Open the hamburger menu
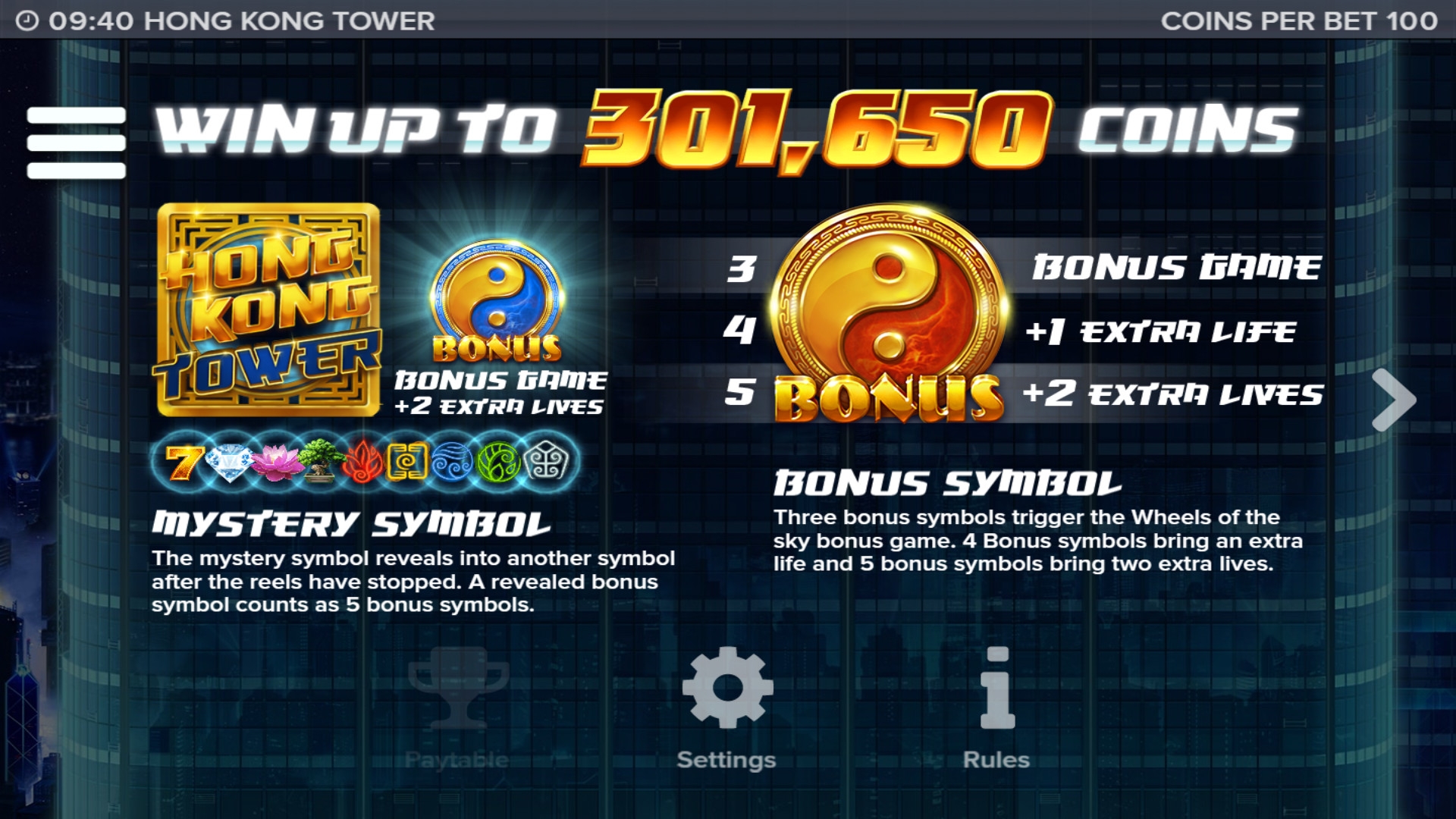Screen dimensions: 1456x819 coord(76,143)
